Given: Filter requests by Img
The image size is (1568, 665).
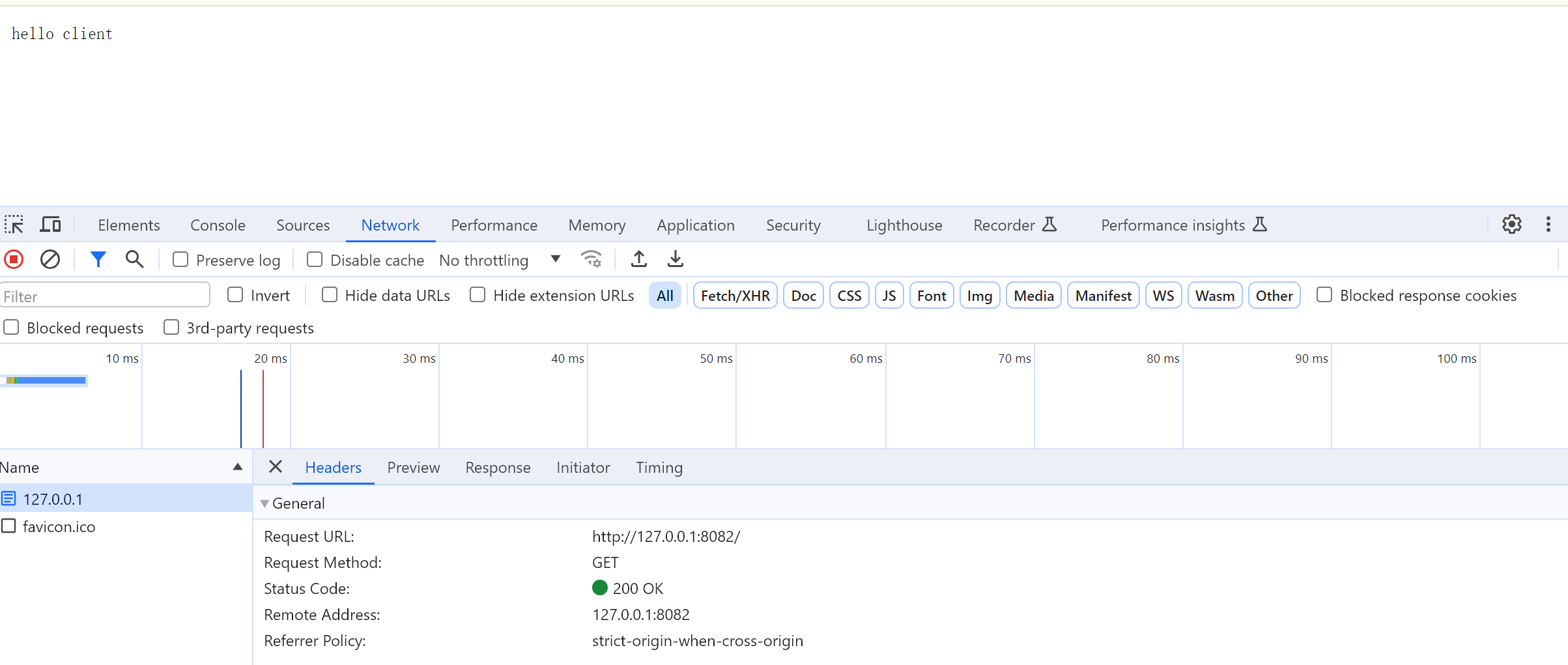Looking at the screenshot, I should (980, 295).
